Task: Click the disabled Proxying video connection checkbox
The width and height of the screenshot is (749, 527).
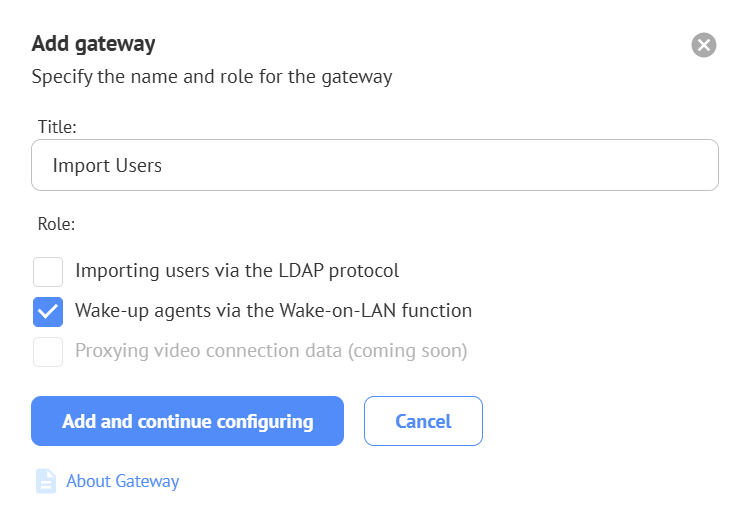Action: (x=48, y=352)
